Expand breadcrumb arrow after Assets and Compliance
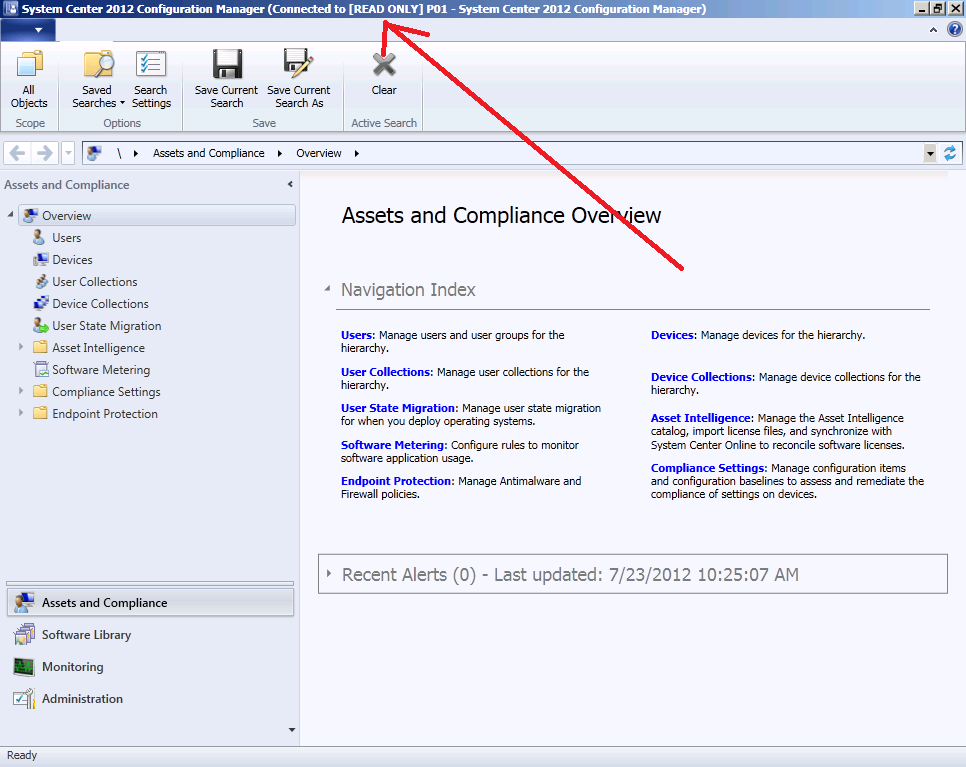The height and width of the screenshot is (767, 966). click(x=280, y=153)
